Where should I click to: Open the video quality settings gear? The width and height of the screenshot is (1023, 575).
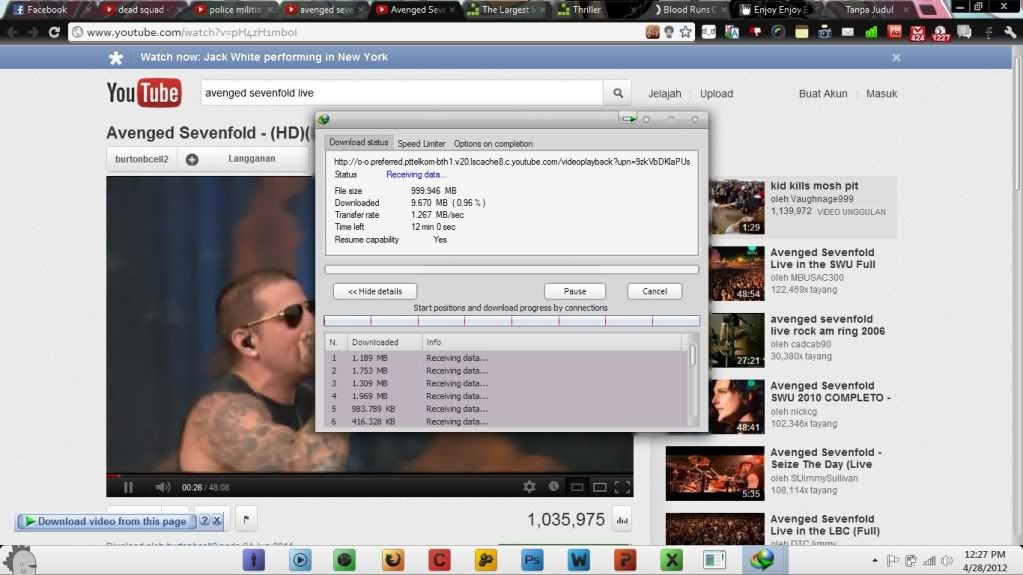tap(529, 486)
